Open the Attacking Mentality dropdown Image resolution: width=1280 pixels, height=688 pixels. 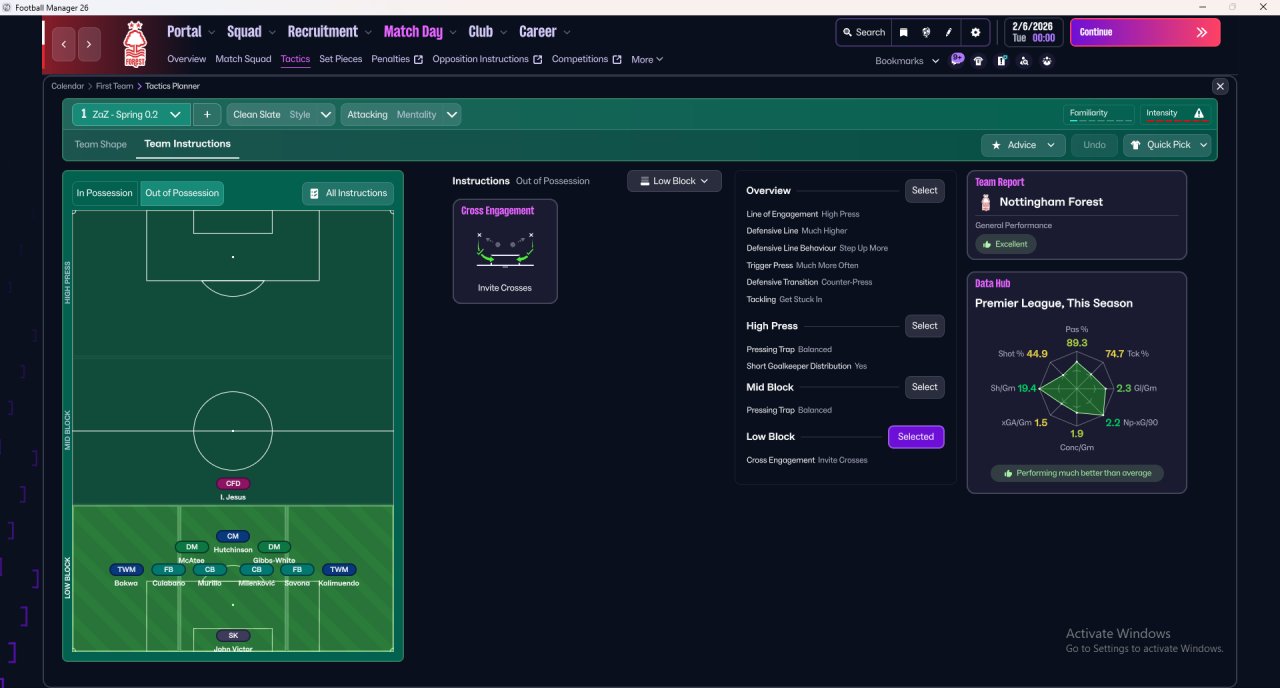[x=401, y=115]
